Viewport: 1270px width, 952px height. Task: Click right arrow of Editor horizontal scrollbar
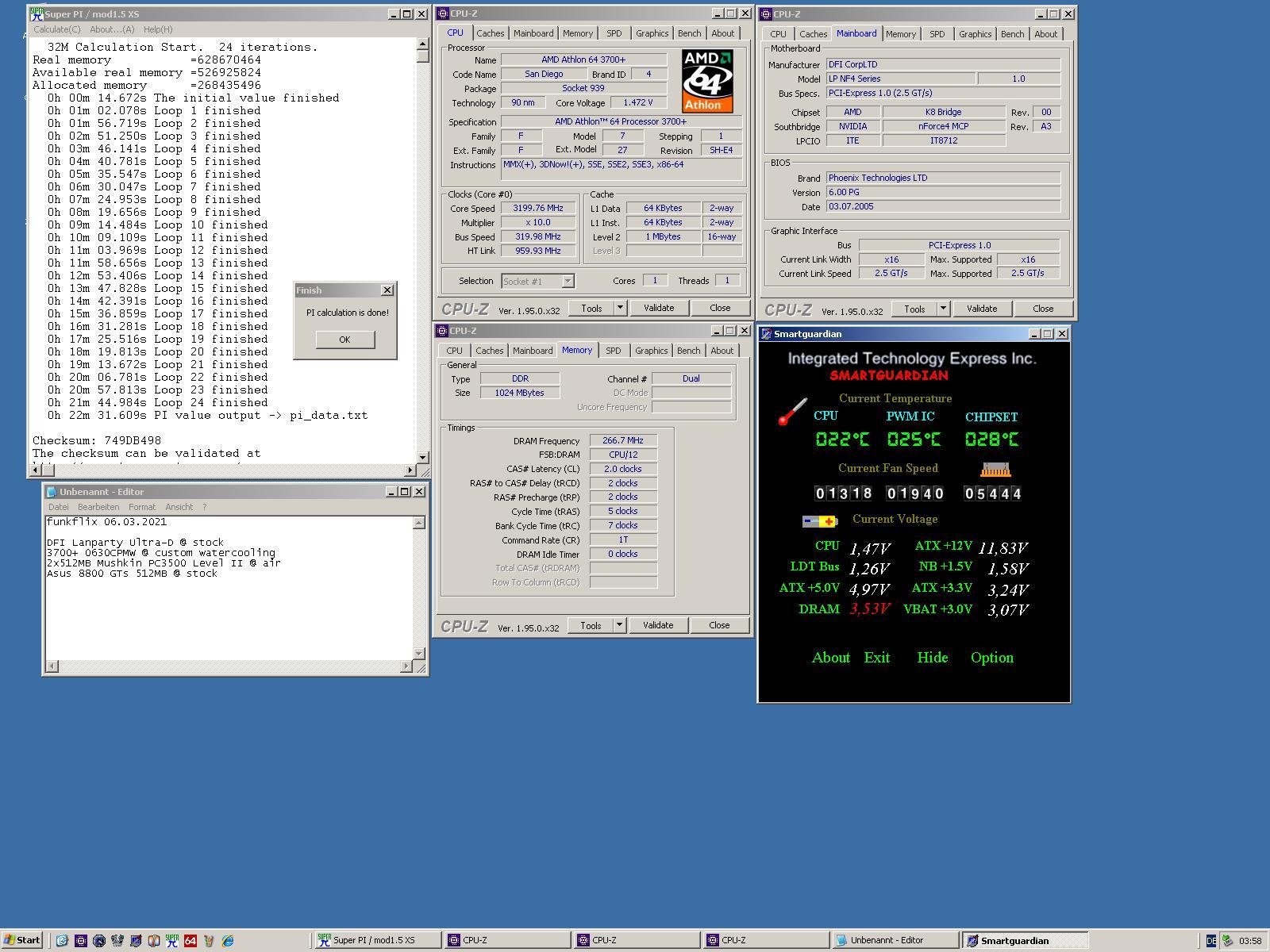point(406,666)
